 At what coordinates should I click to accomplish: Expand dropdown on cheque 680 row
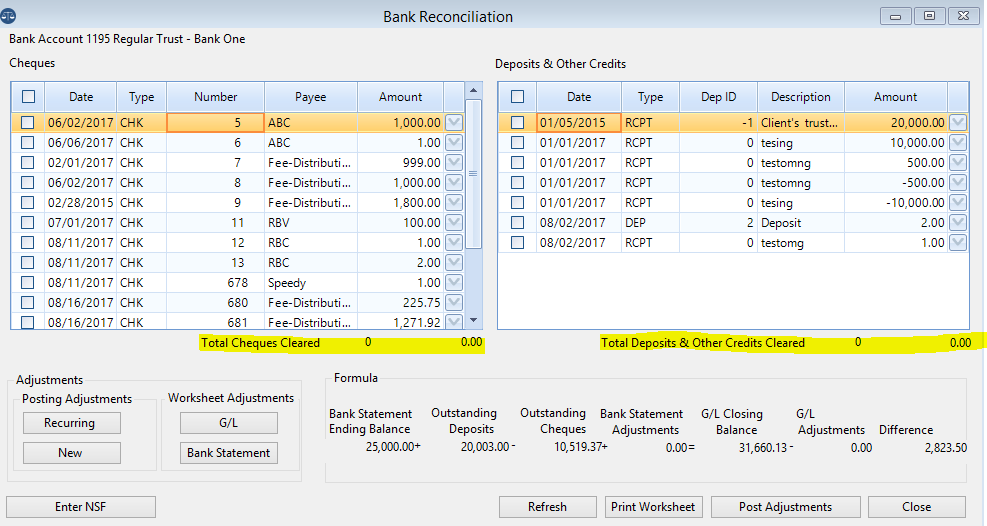pos(454,303)
